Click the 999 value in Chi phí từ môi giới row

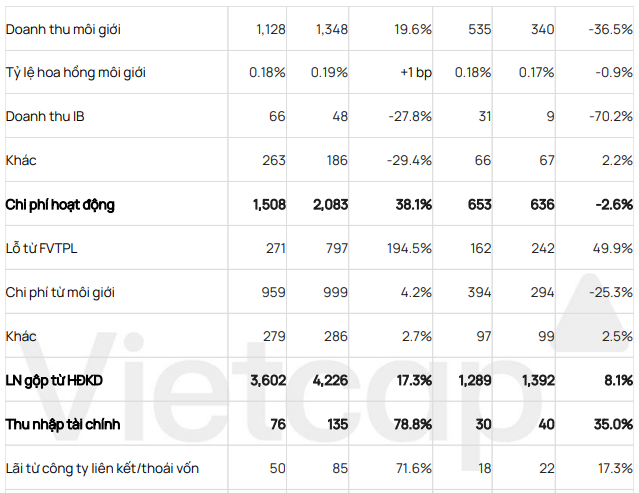(336, 293)
